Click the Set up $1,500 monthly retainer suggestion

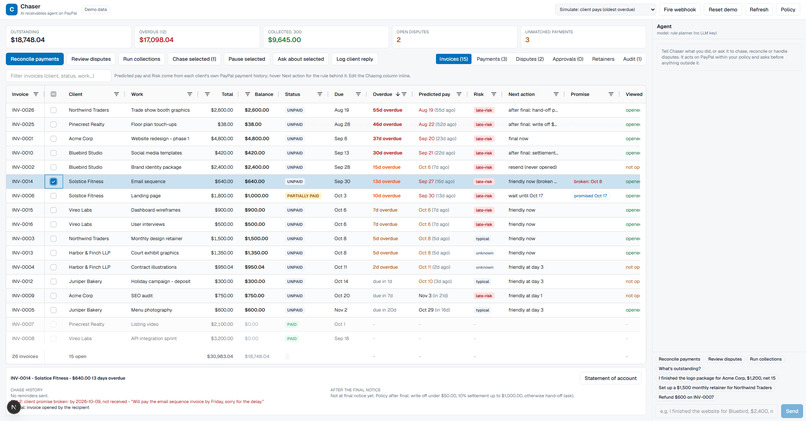click(x=715, y=388)
